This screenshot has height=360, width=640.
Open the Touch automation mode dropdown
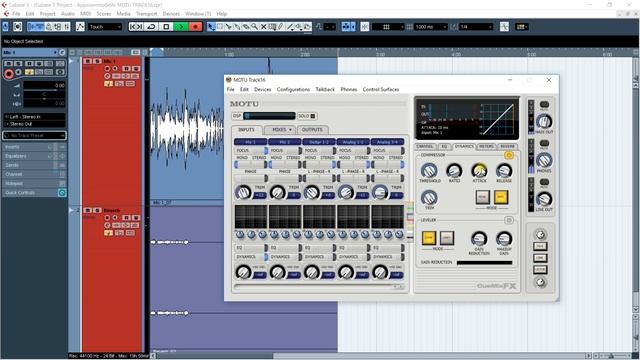[x=105, y=27]
